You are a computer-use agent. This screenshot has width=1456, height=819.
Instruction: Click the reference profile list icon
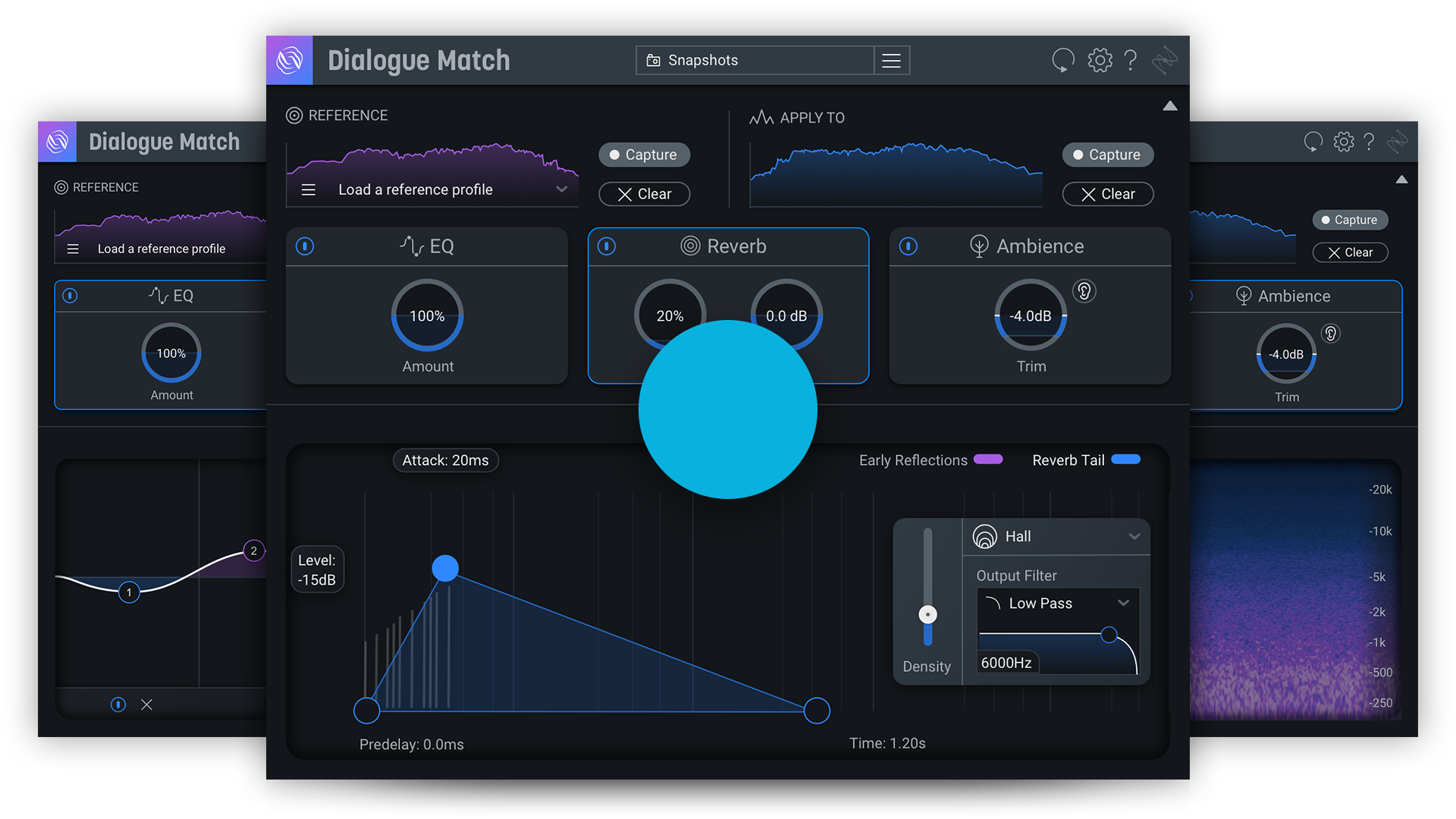(309, 190)
